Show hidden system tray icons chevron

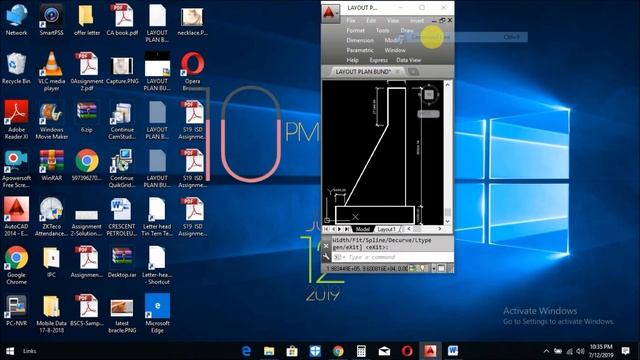[546, 351]
